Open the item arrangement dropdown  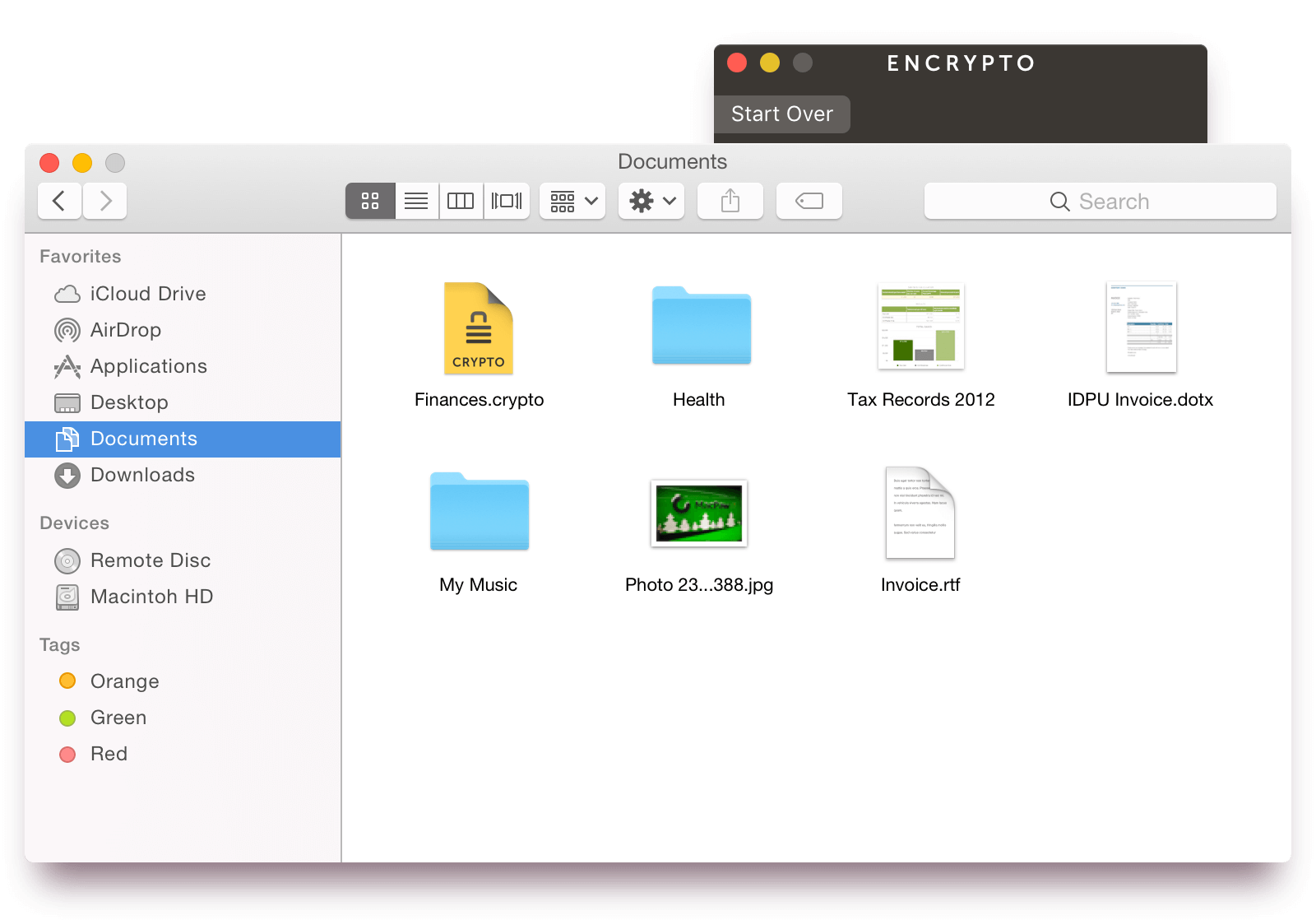(572, 201)
